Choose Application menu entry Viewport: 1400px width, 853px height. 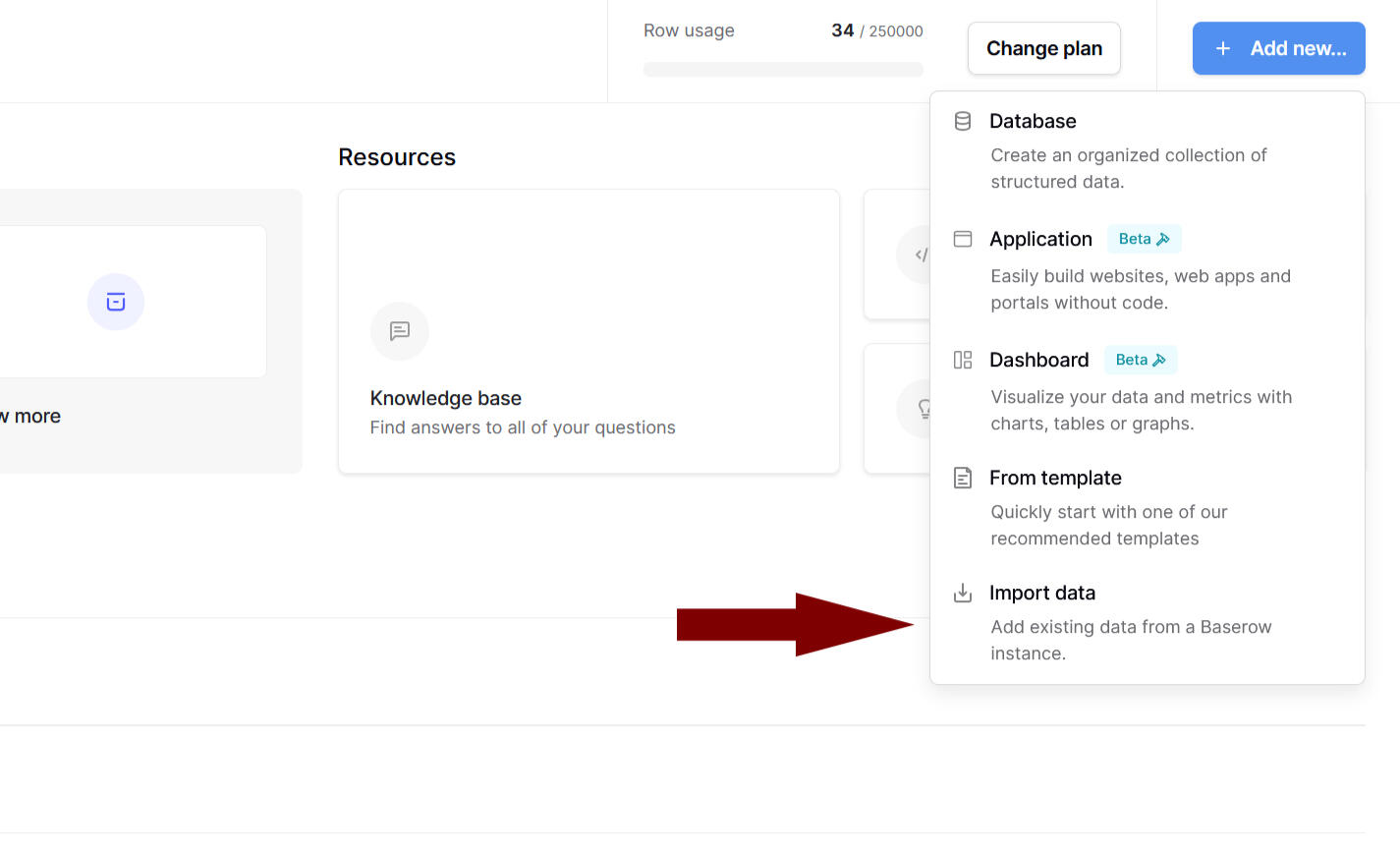(x=1148, y=270)
